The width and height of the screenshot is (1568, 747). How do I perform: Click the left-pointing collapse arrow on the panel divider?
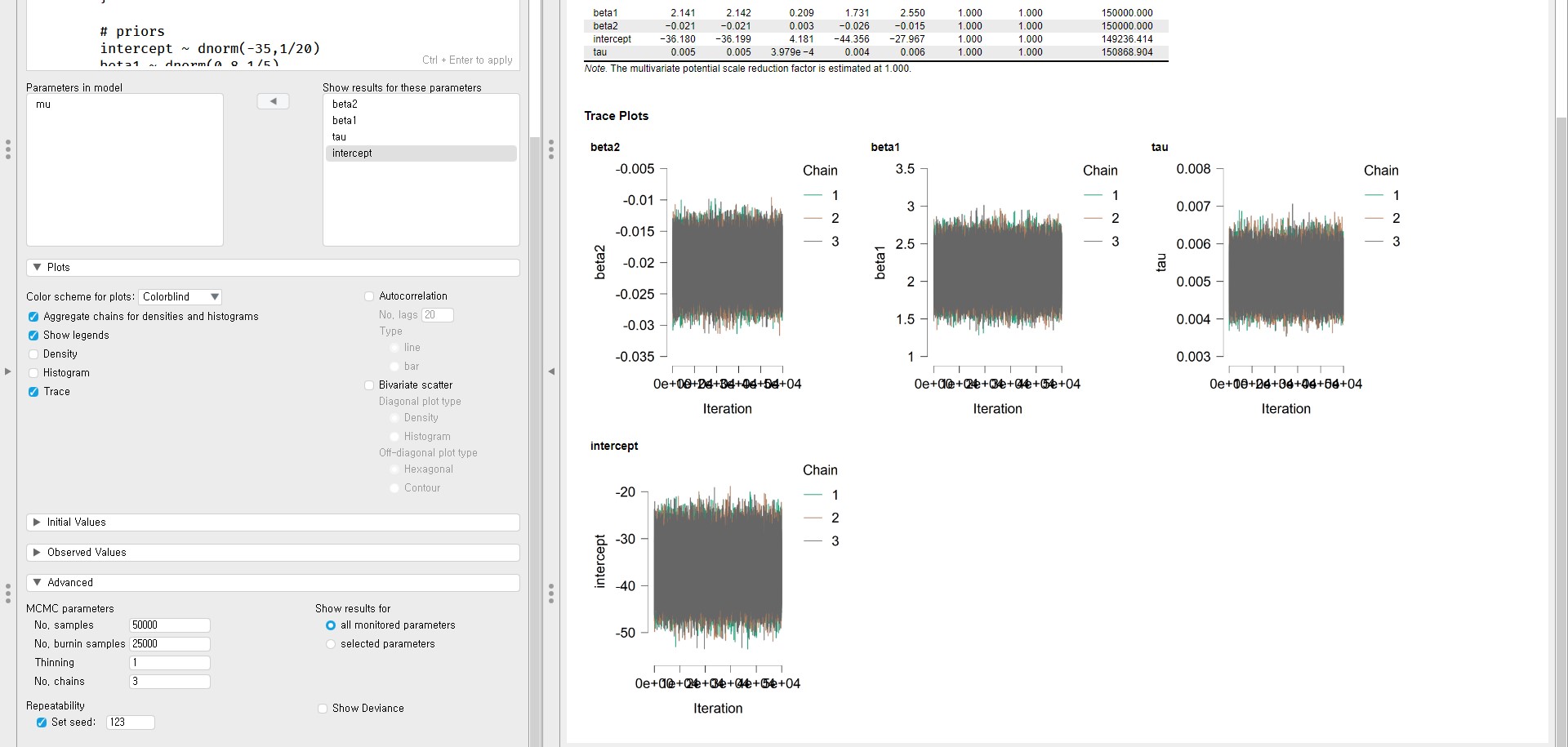coord(551,371)
